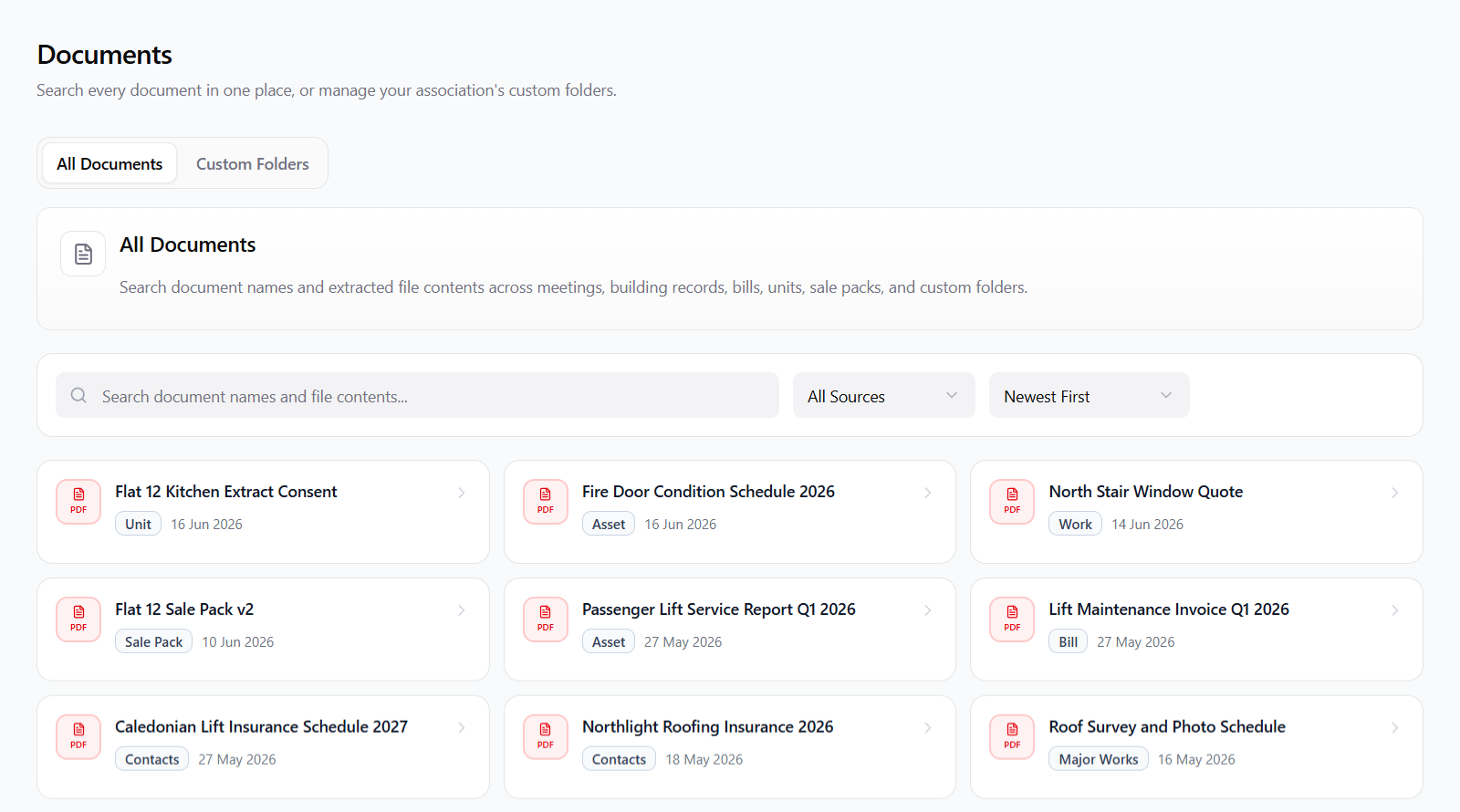
Task: Open chevron on North Stair Window Quote card
Action: point(1395,493)
